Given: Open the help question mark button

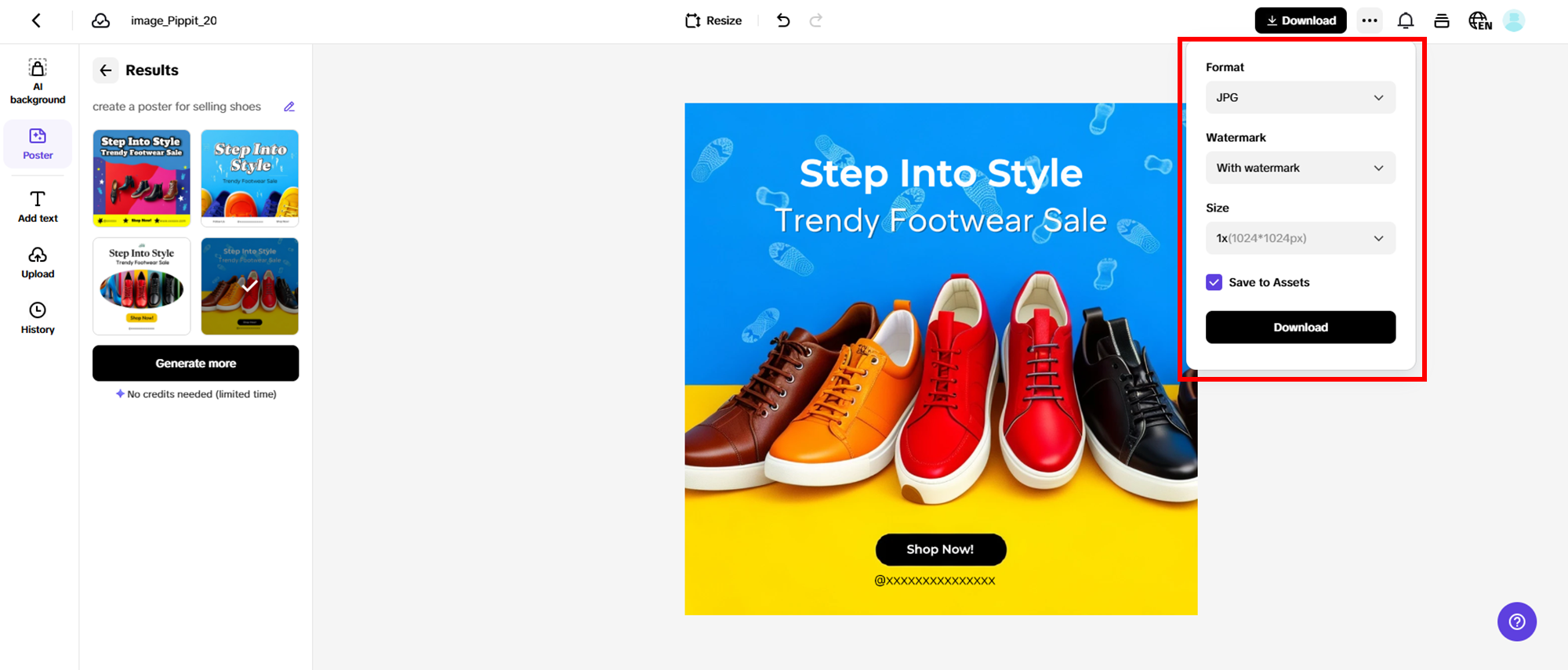Looking at the screenshot, I should click(x=1517, y=621).
